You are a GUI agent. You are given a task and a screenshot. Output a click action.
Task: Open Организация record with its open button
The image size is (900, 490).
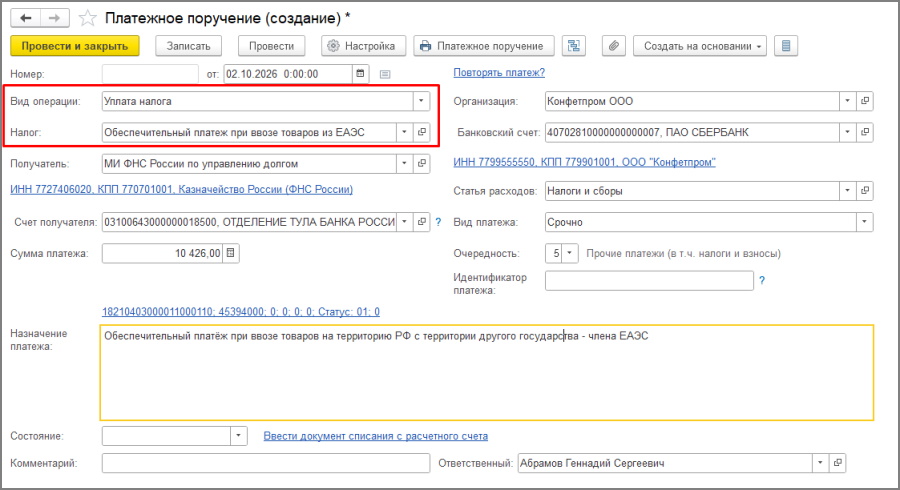pyautogui.click(x=865, y=101)
